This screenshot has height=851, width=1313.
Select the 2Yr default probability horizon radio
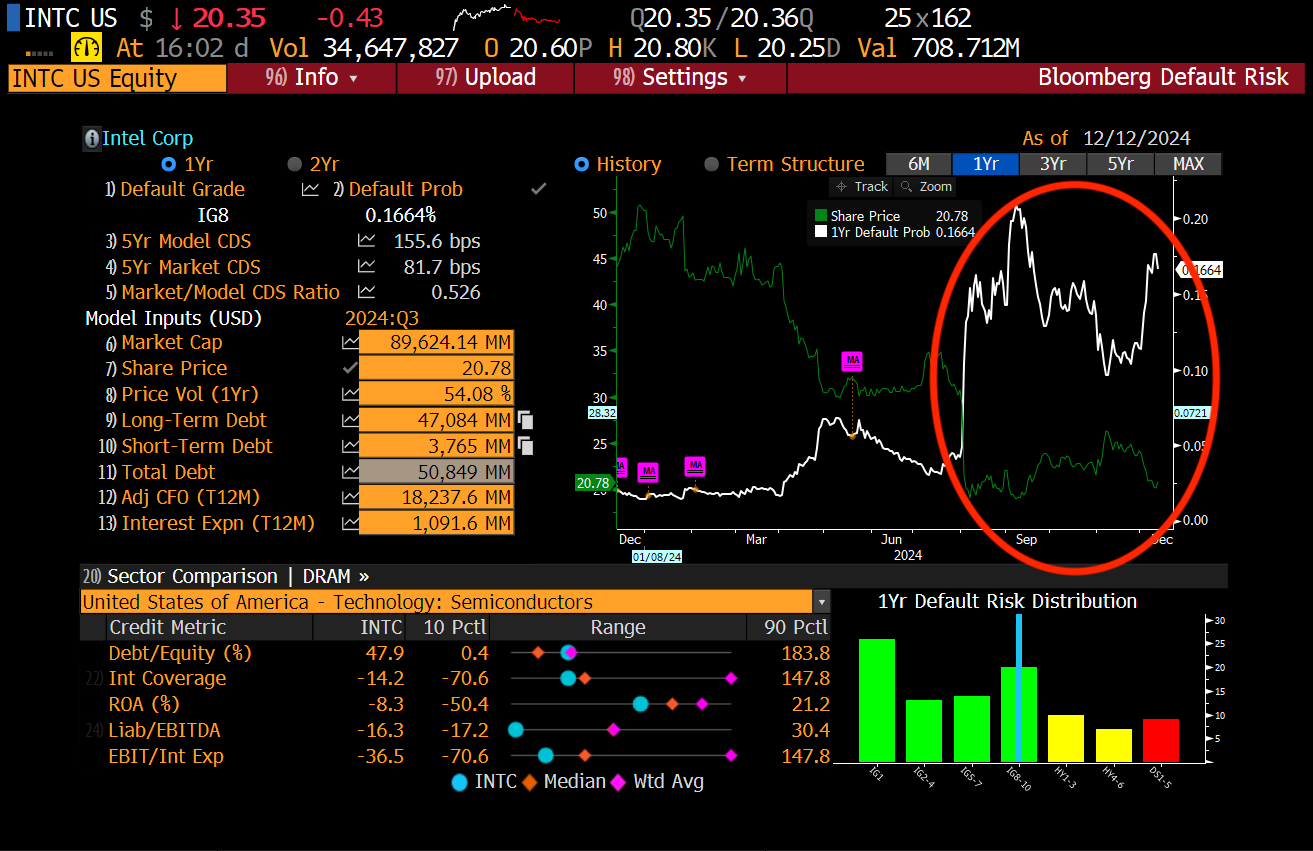(x=295, y=164)
